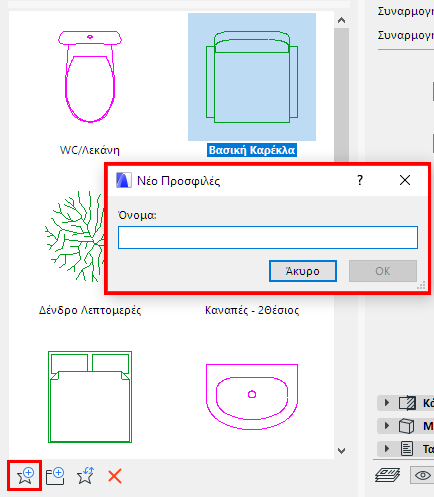Click the hatched square panel icon
This screenshot has height=497, width=434.
click(407, 403)
